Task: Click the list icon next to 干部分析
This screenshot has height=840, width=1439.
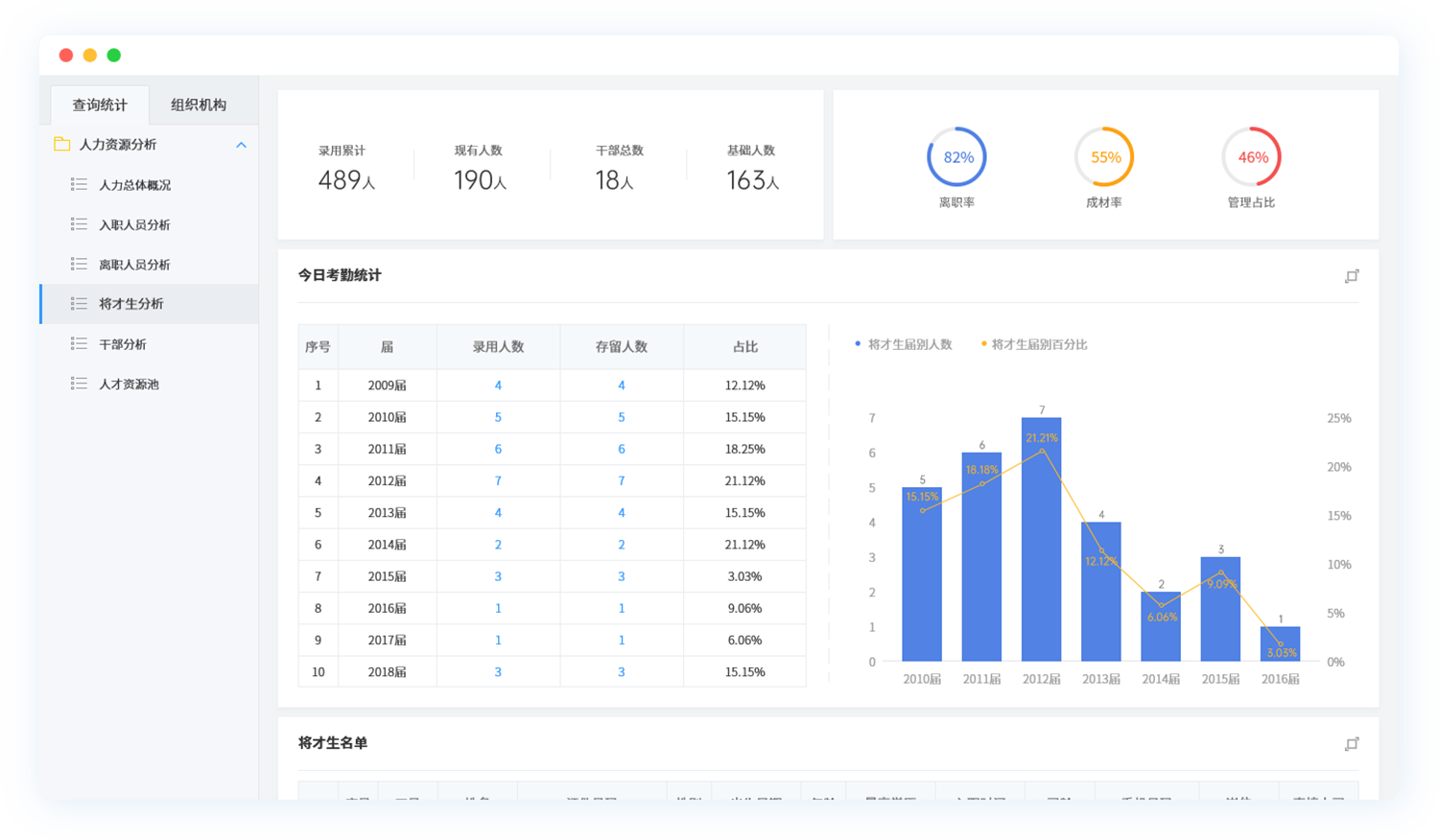Action: point(79,343)
